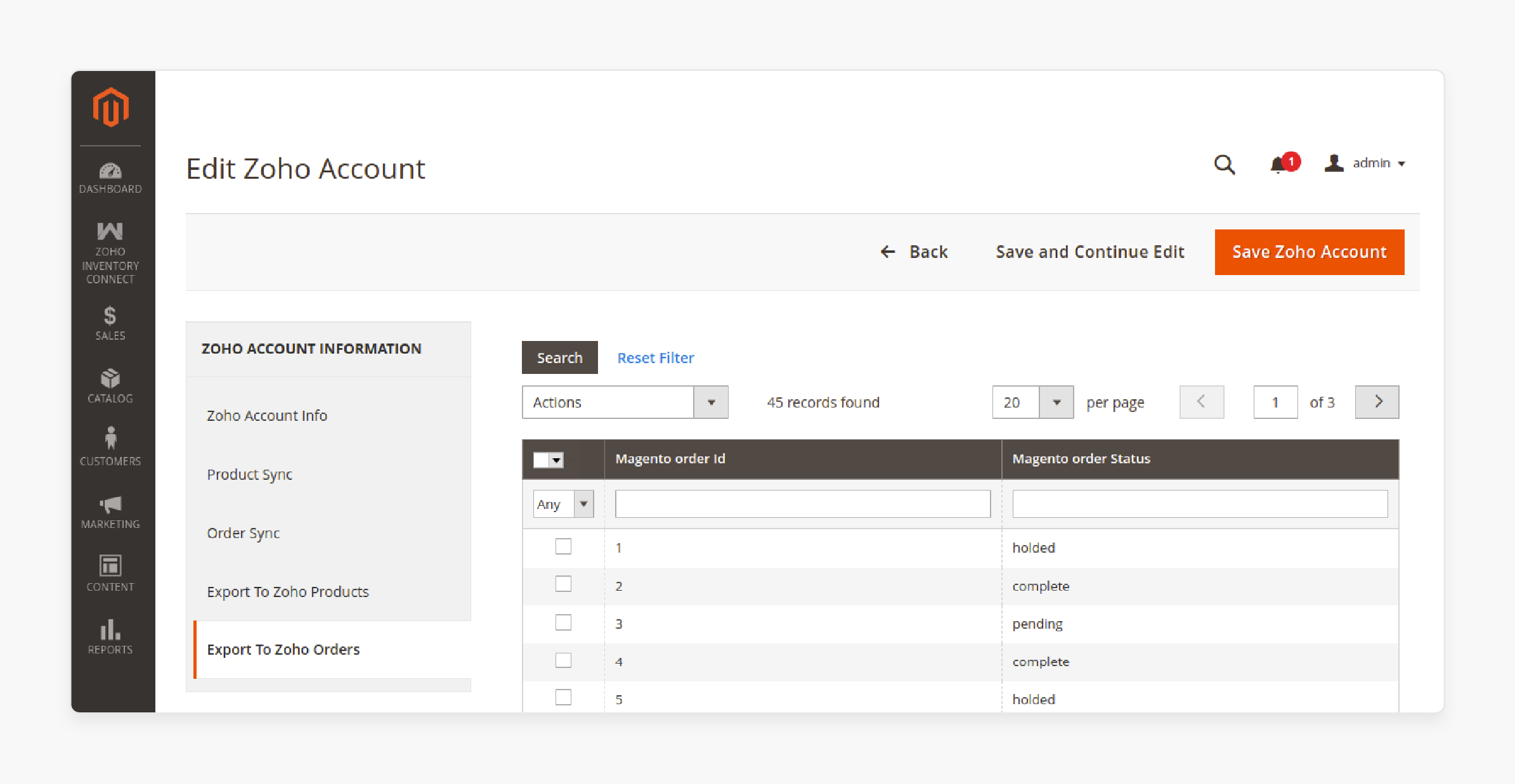
Task: Click the admin user avatar icon
Action: click(1334, 163)
